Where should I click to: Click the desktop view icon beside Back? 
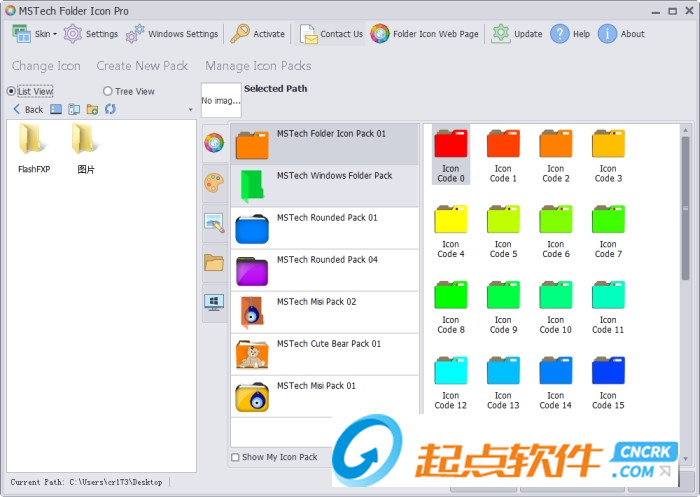click(56, 109)
